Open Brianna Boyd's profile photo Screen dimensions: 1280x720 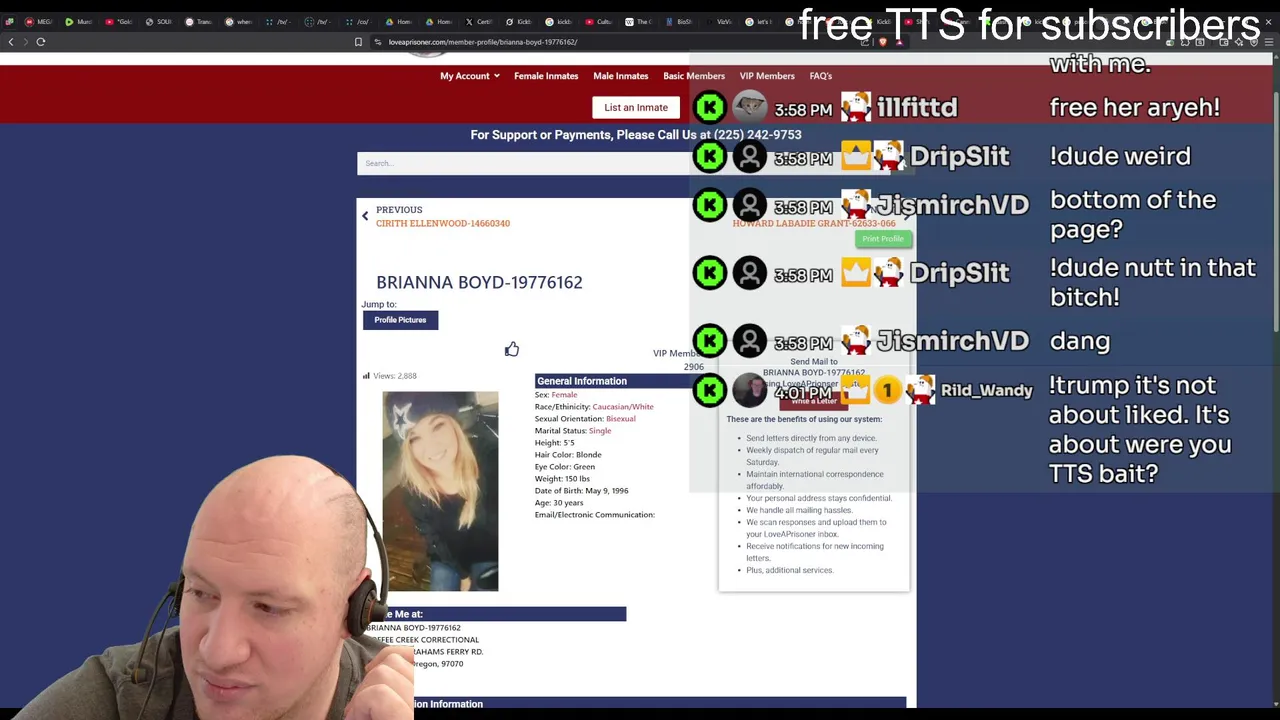point(440,491)
